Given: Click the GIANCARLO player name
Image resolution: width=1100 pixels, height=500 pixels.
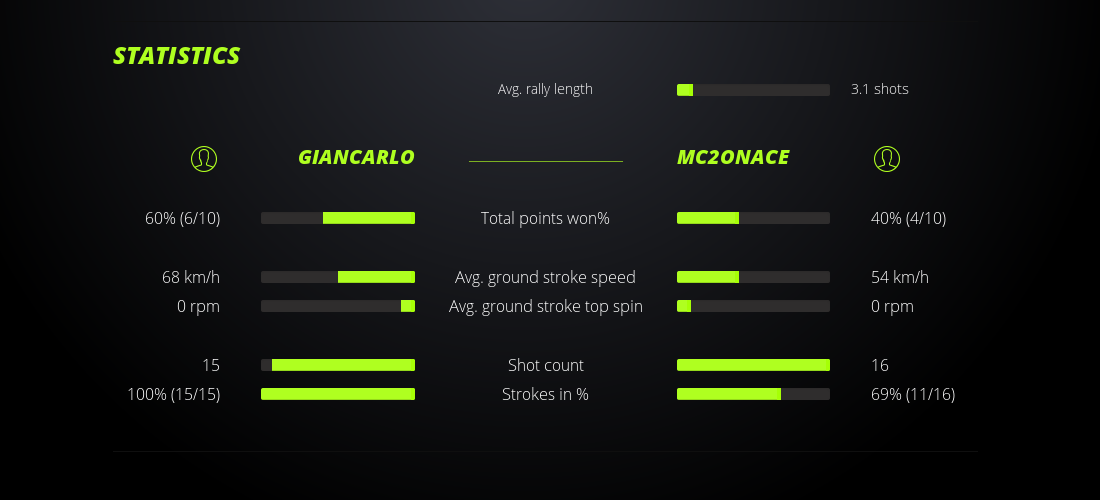Looking at the screenshot, I should coord(356,157).
